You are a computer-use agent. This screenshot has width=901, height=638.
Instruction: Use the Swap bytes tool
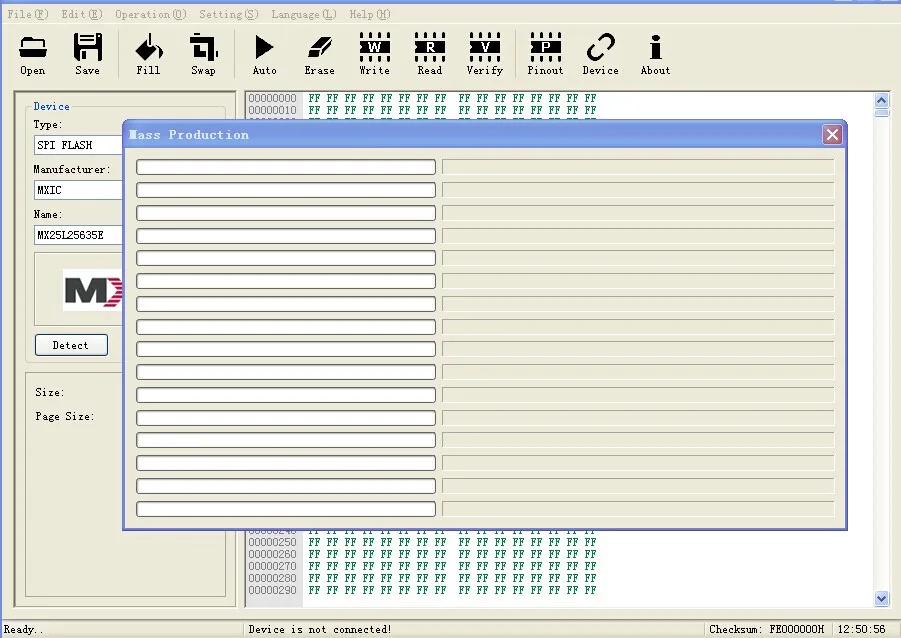click(x=203, y=52)
